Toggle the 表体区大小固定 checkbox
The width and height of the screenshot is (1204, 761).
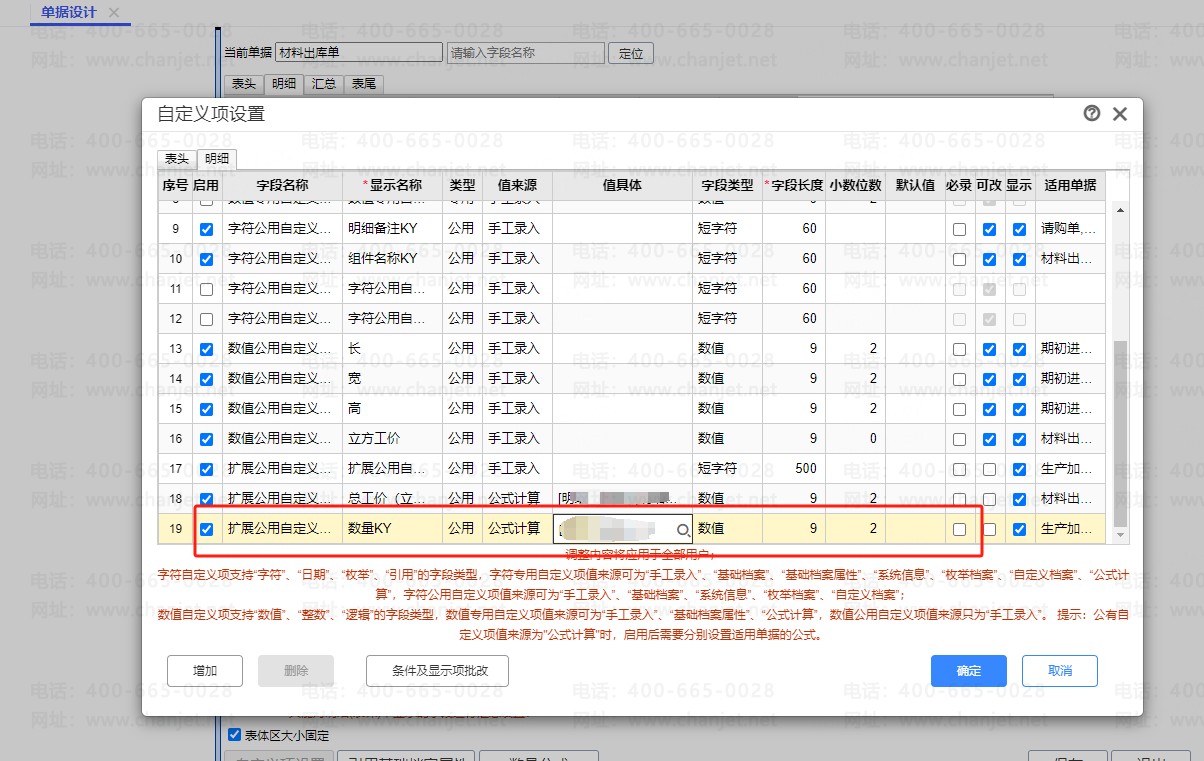235,735
